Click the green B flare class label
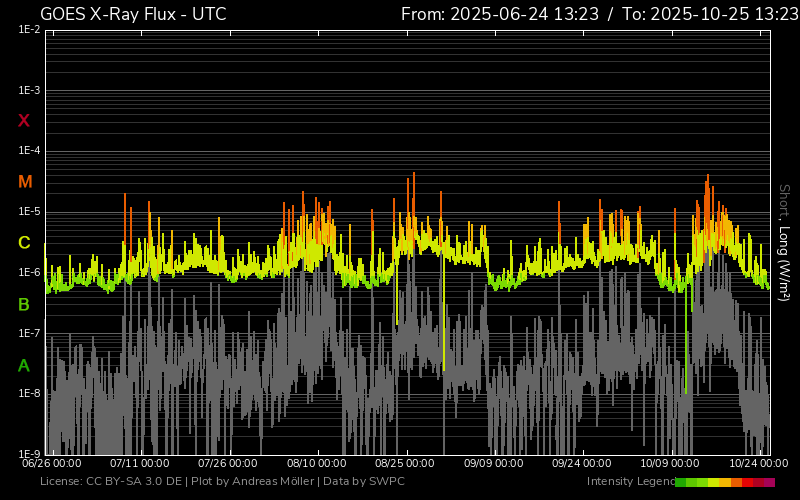 coord(24,304)
